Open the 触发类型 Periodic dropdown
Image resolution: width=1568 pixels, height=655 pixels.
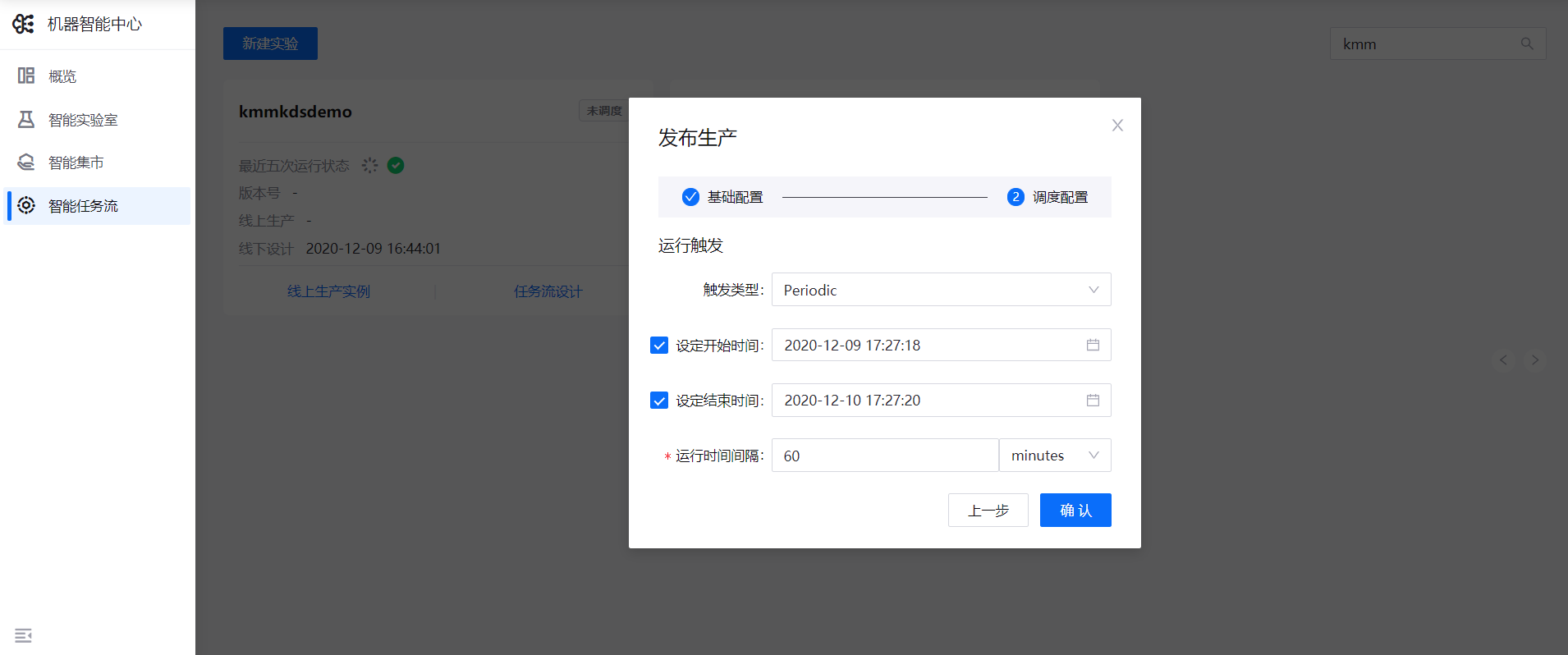pyautogui.click(x=941, y=290)
